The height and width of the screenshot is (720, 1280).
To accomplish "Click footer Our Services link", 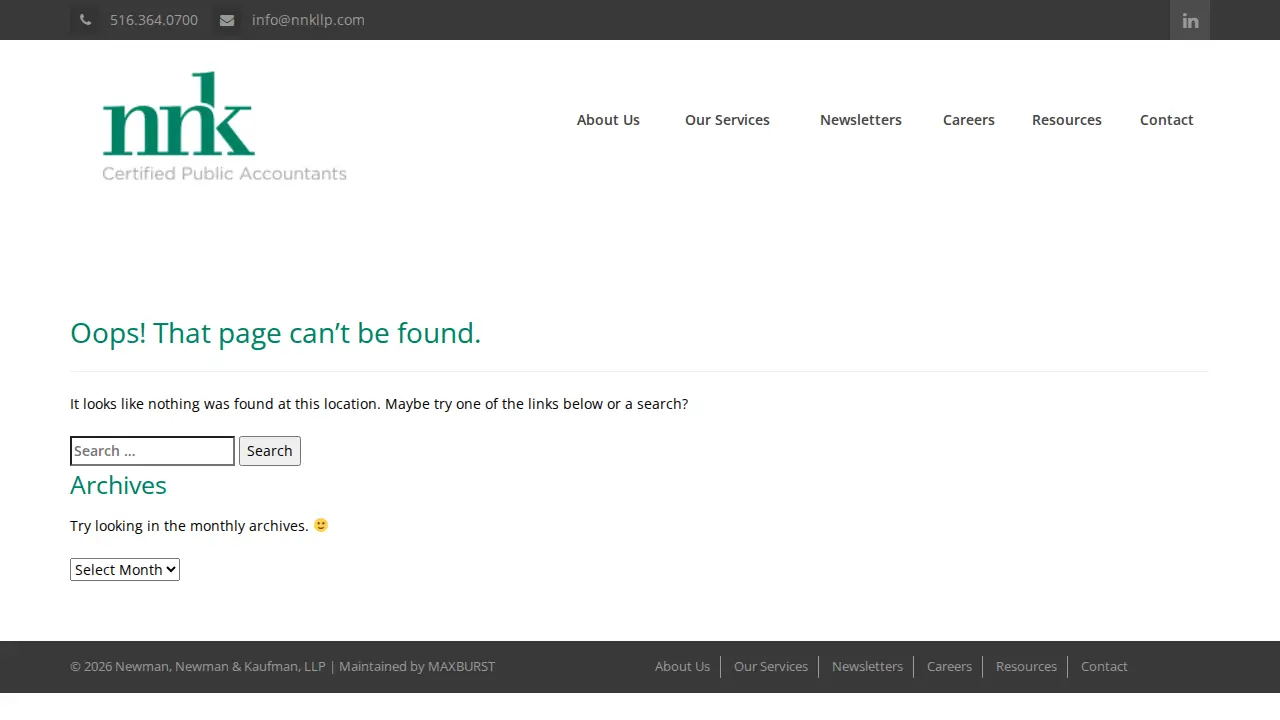I will (x=771, y=666).
